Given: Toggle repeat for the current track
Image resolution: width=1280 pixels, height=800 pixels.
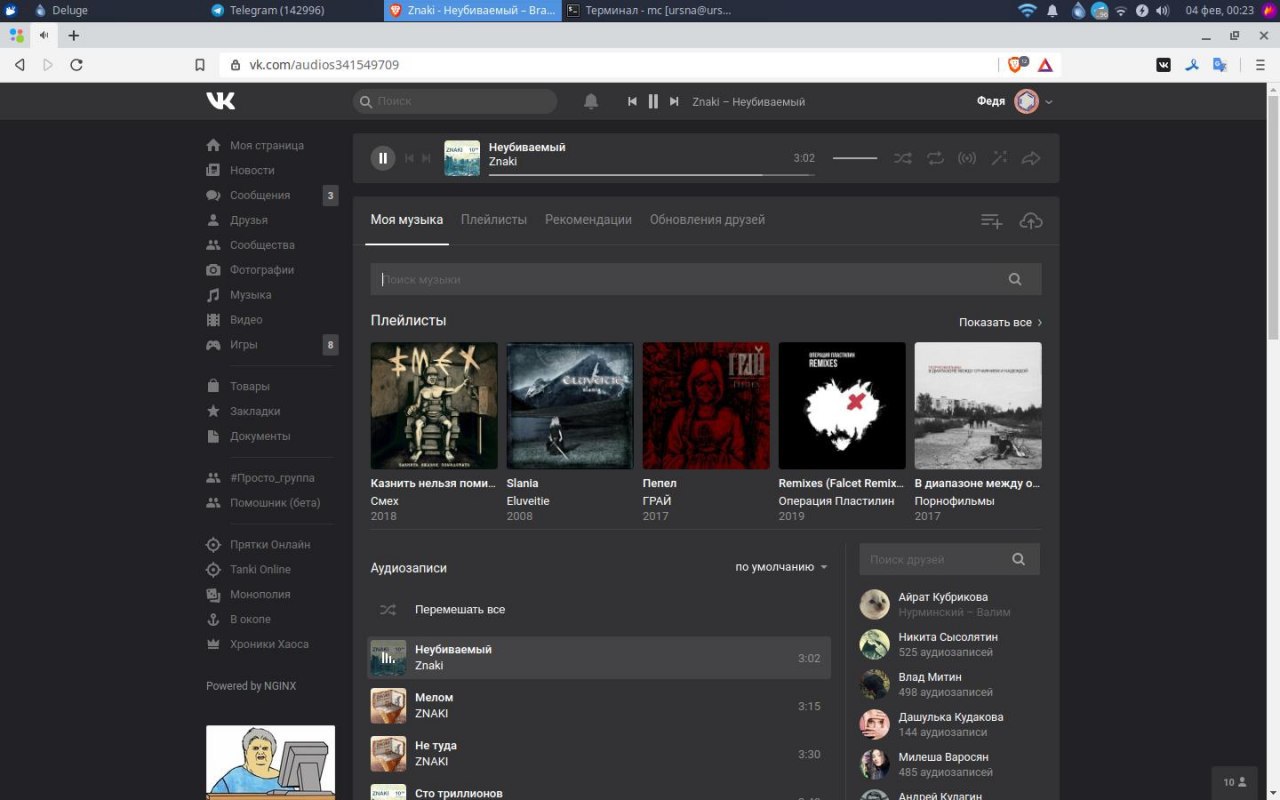Looking at the screenshot, I should tap(935, 158).
